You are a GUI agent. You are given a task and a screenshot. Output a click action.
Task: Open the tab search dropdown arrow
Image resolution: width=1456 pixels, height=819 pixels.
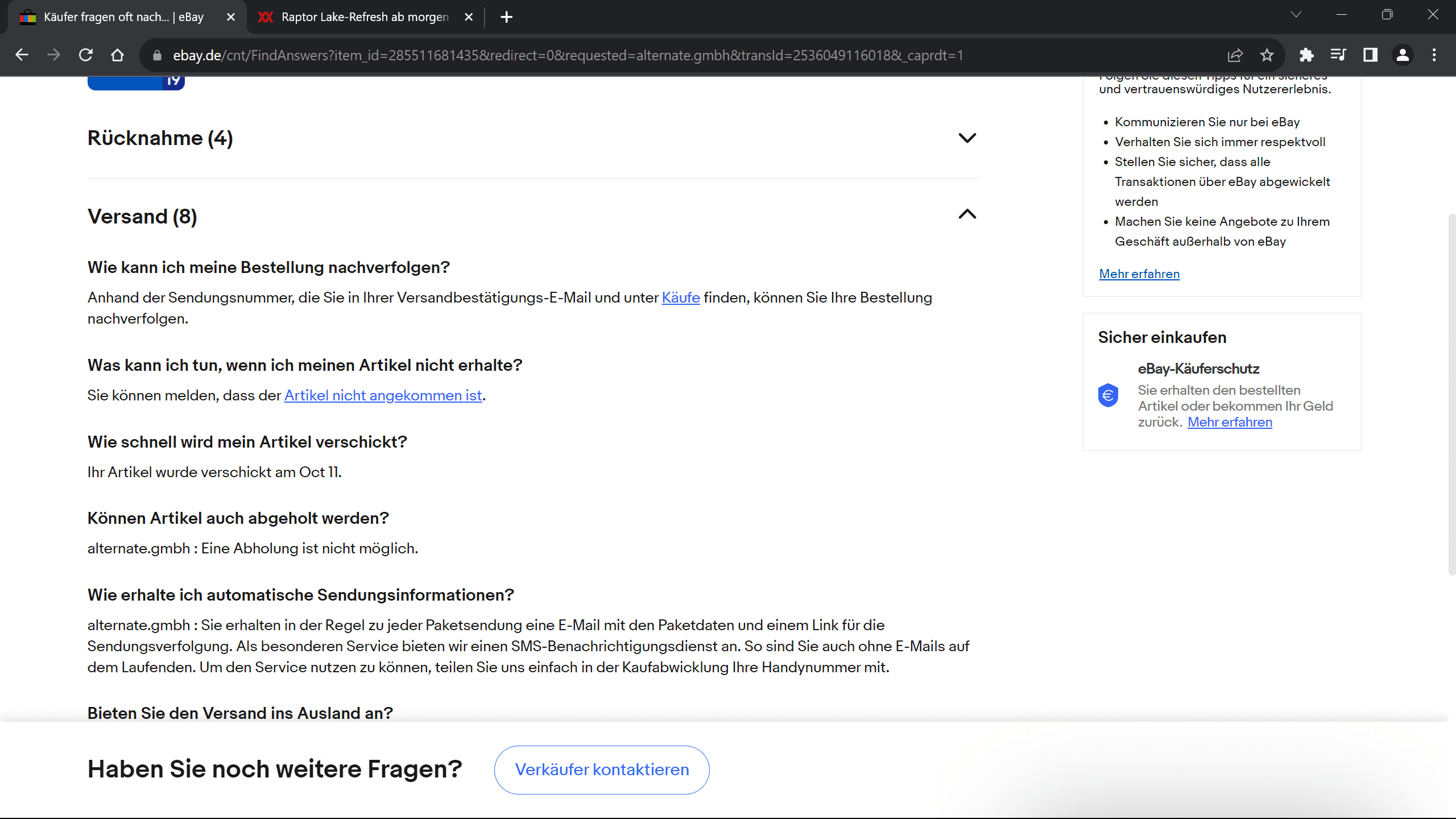[x=1296, y=15]
